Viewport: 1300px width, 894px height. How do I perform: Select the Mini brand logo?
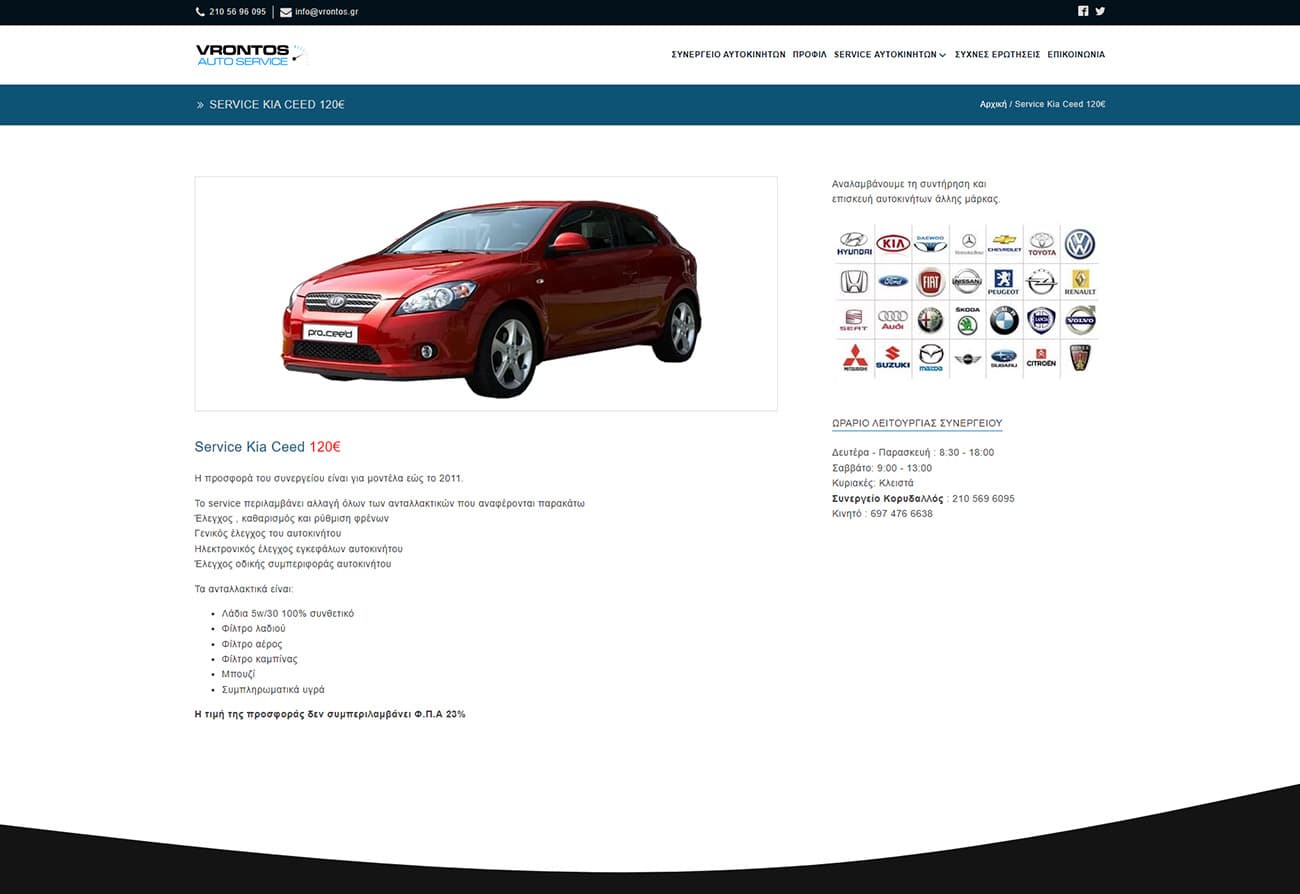(967, 358)
